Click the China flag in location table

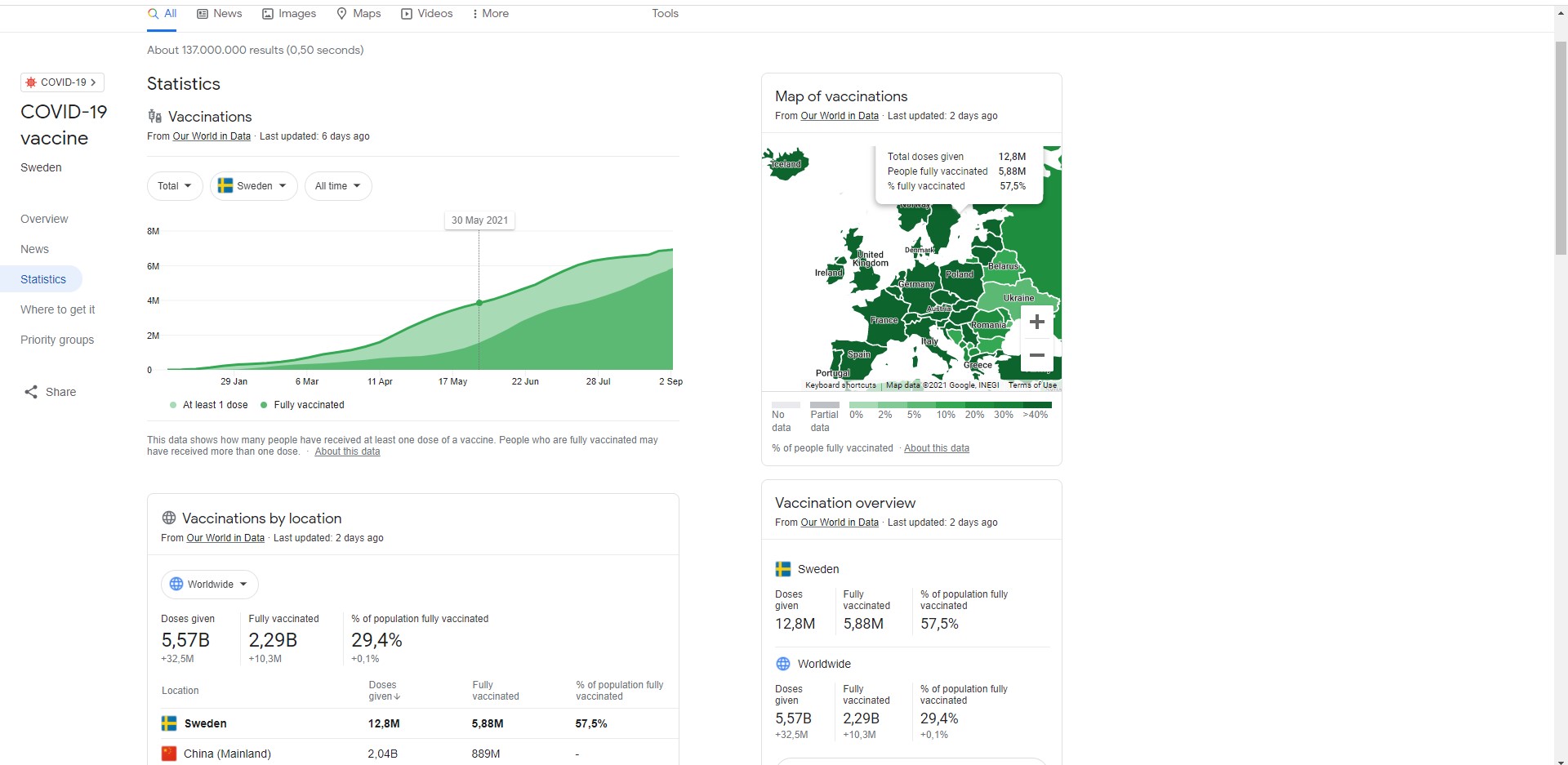tap(169, 754)
